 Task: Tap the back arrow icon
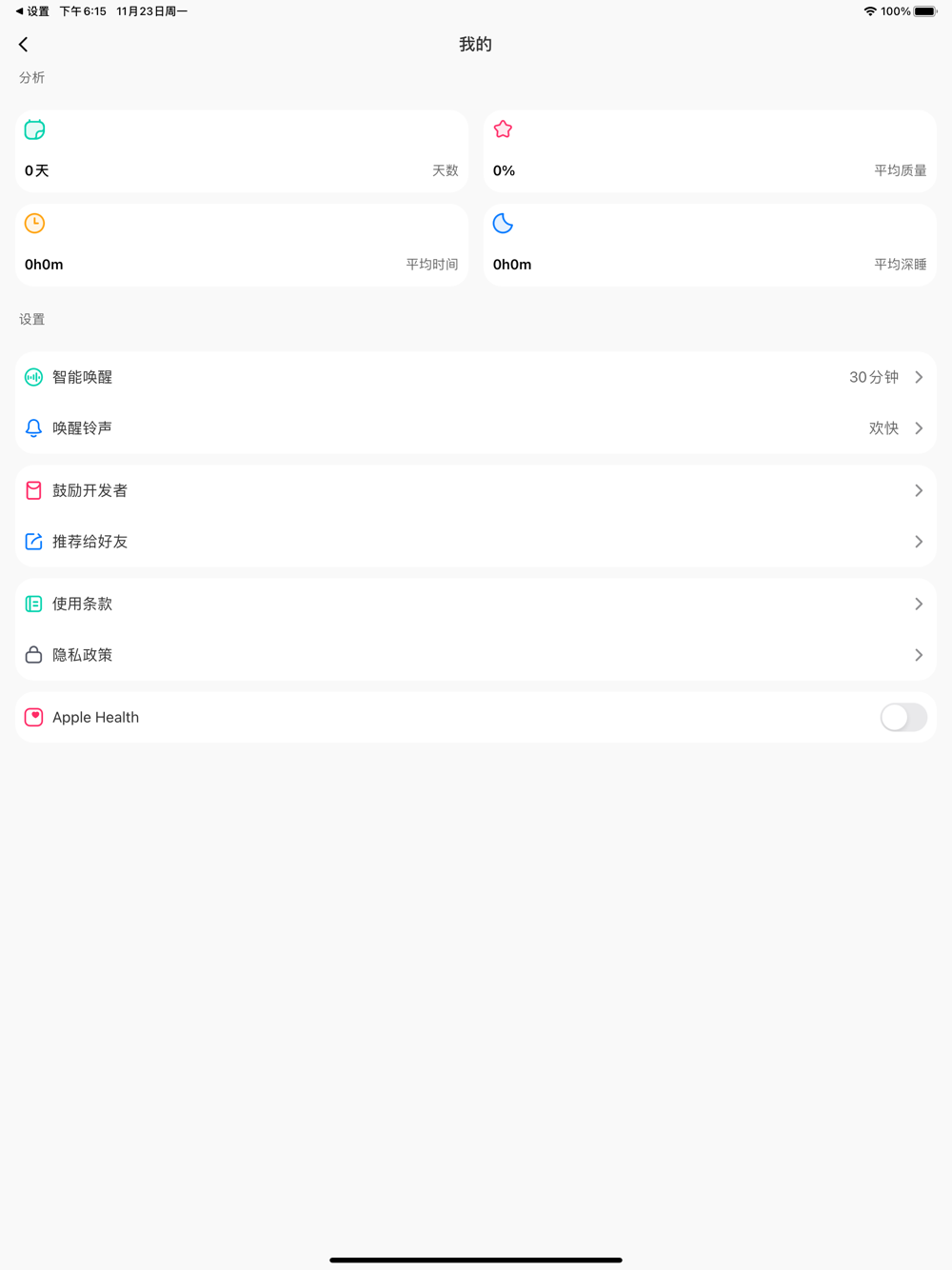coord(24,45)
